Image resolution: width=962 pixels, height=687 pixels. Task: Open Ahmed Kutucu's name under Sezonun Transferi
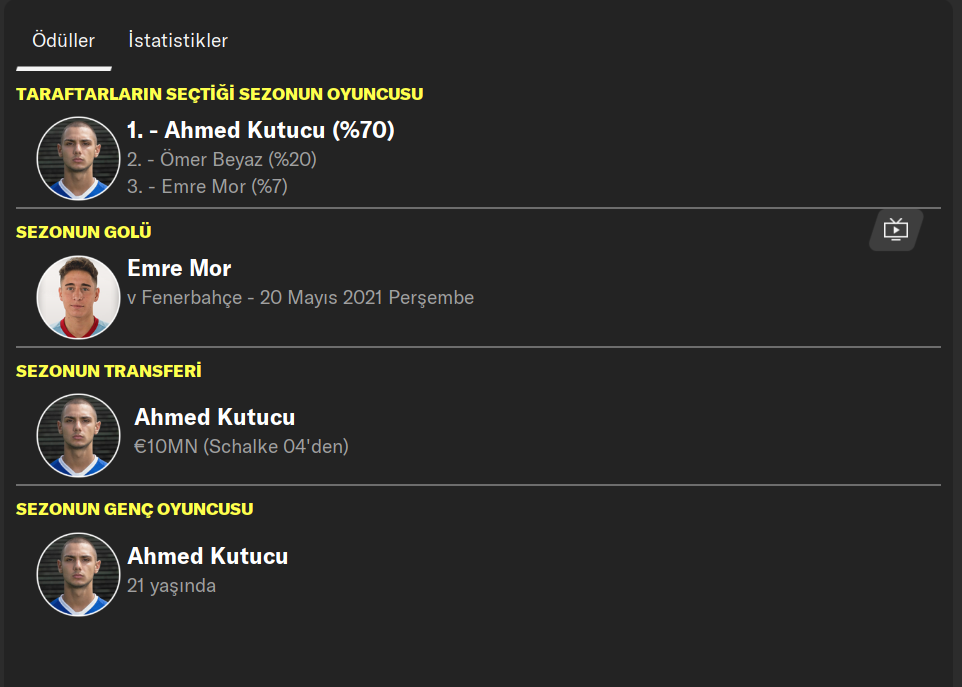pyautogui.click(x=214, y=417)
